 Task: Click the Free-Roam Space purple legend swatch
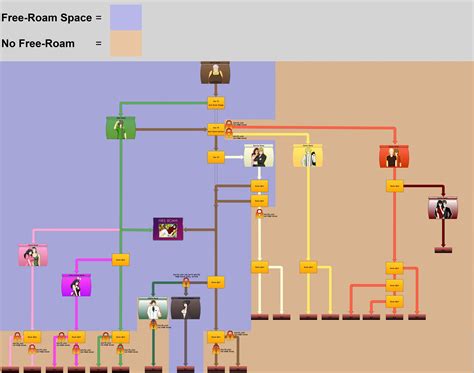coord(126,17)
